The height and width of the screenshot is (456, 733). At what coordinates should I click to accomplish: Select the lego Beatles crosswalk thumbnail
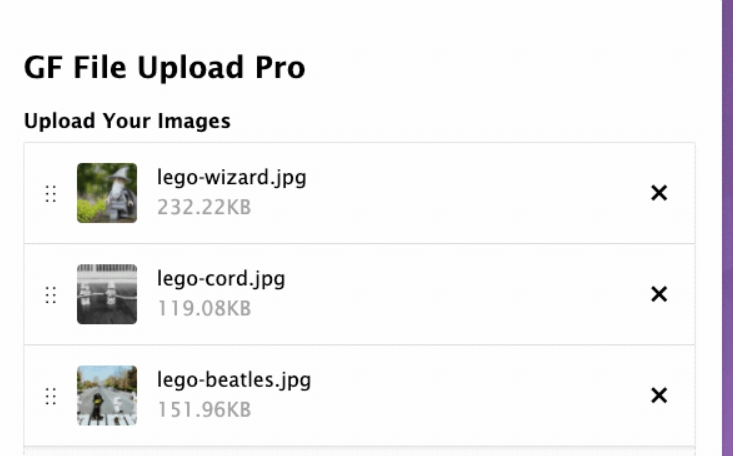[x=107, y=395]
